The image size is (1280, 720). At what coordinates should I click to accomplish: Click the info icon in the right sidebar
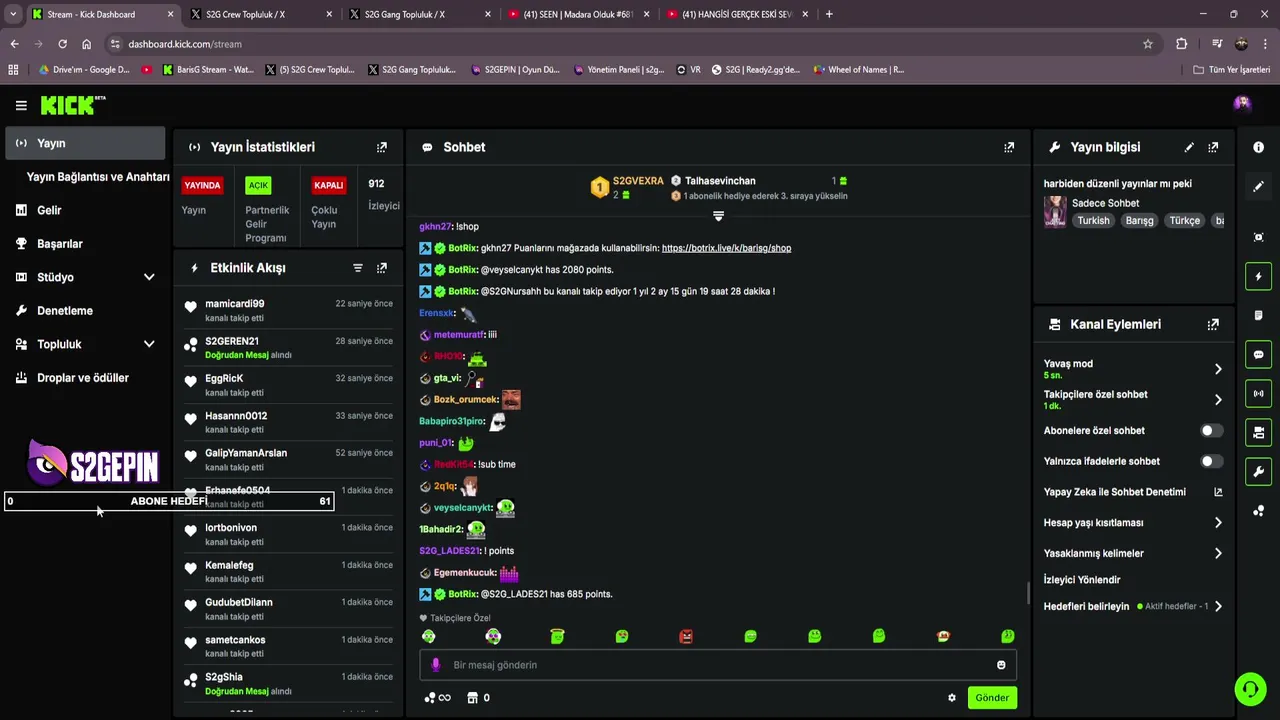(x=1258, y=147)
